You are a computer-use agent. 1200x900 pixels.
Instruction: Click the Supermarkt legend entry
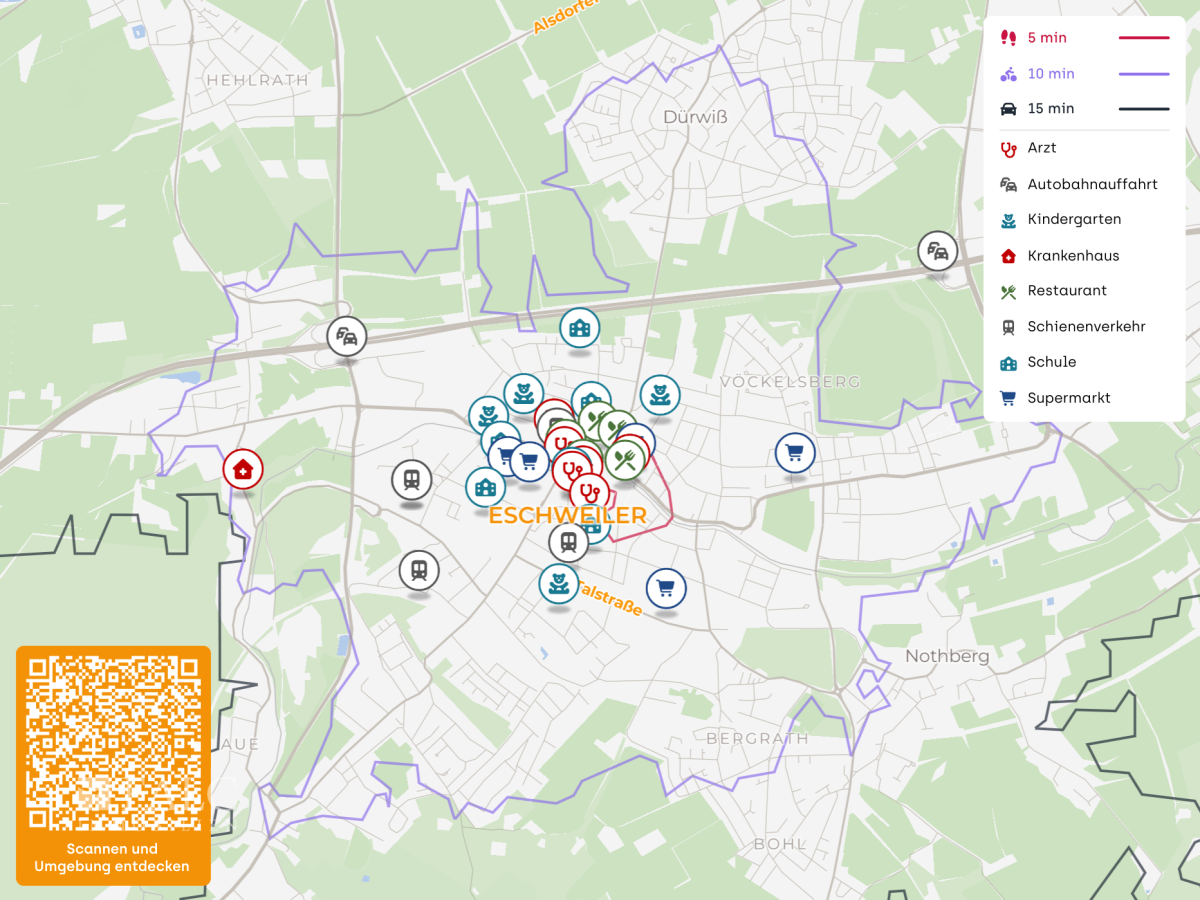(x=1068, y=398)
